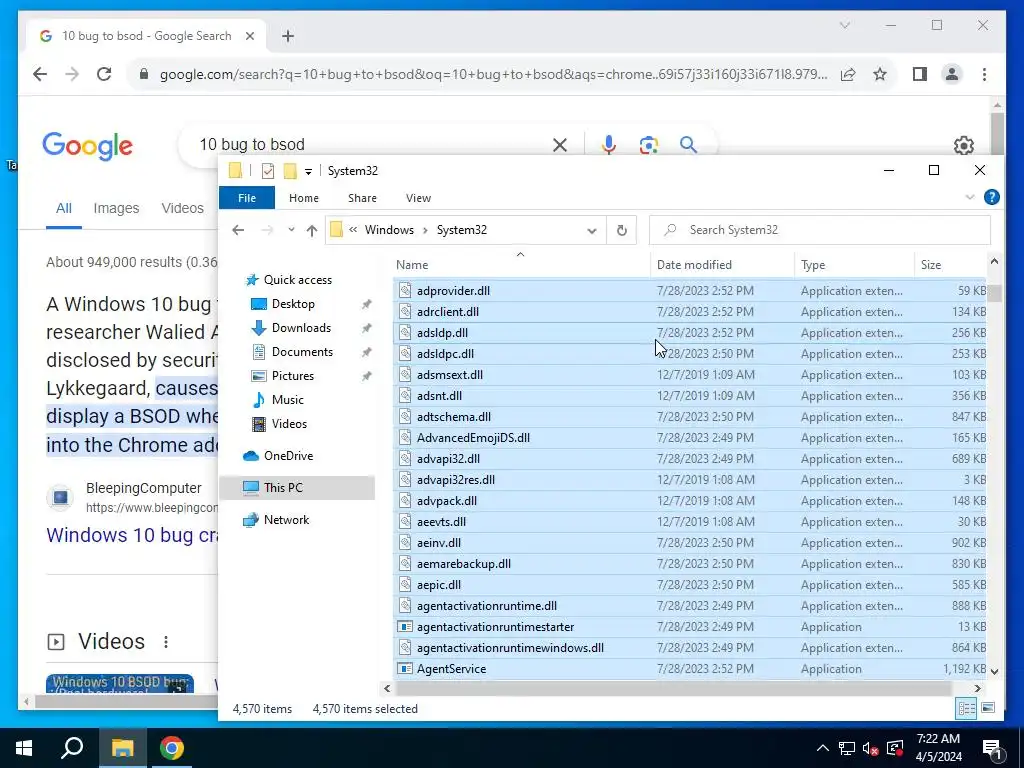
Task: Select Downloads in navigation pane
Action: (x=301, y=328)
